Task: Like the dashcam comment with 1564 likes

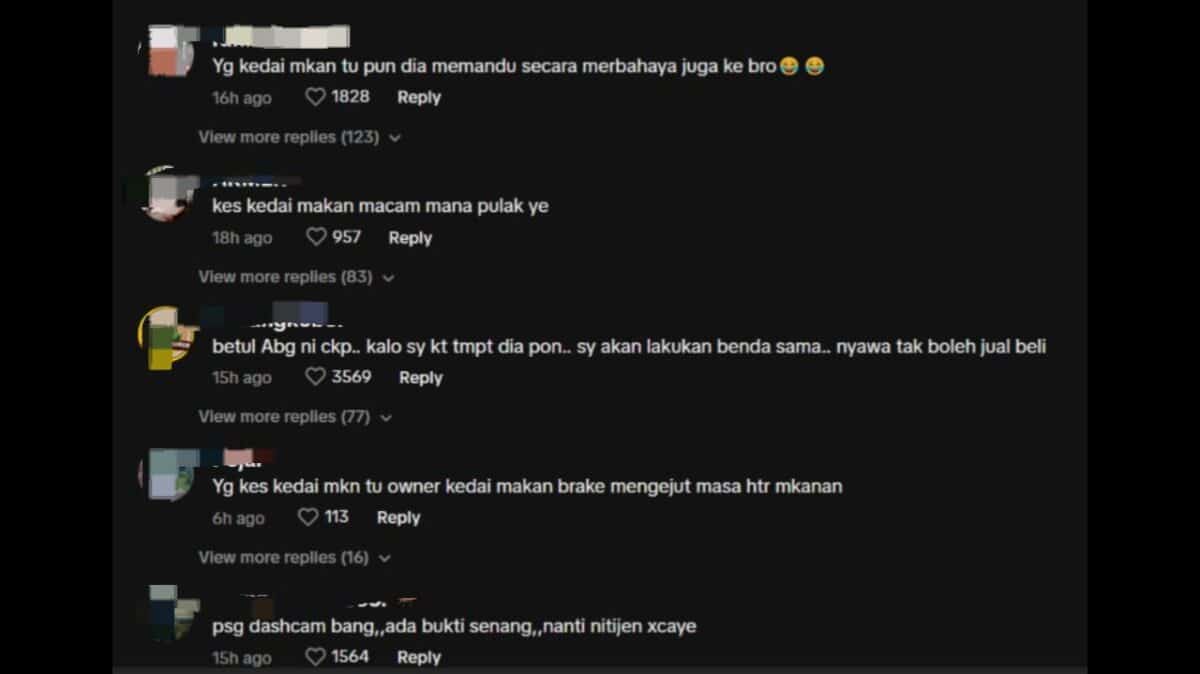Action: (316, 657)
